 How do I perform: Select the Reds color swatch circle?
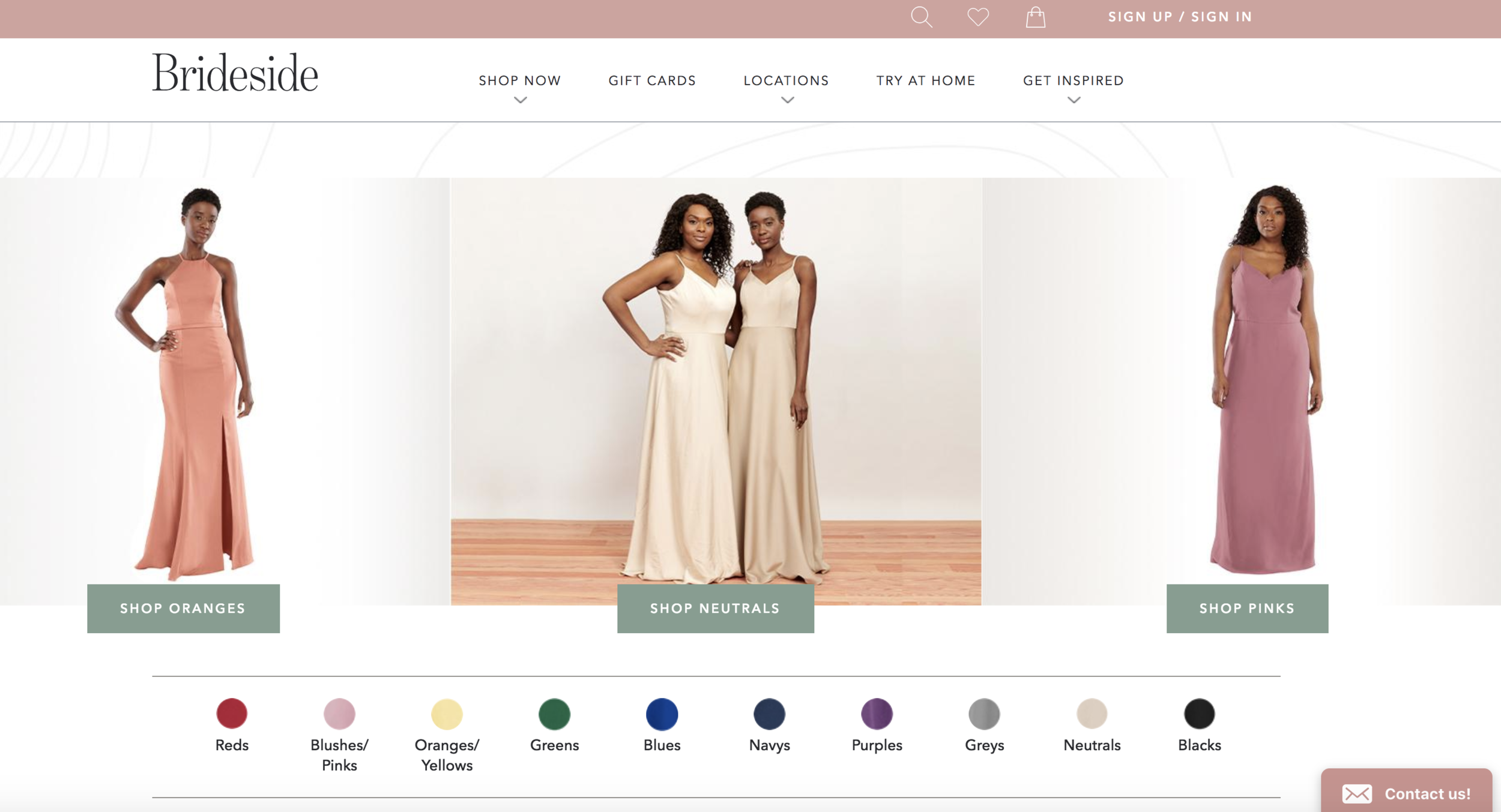click(x=232, y=715)
